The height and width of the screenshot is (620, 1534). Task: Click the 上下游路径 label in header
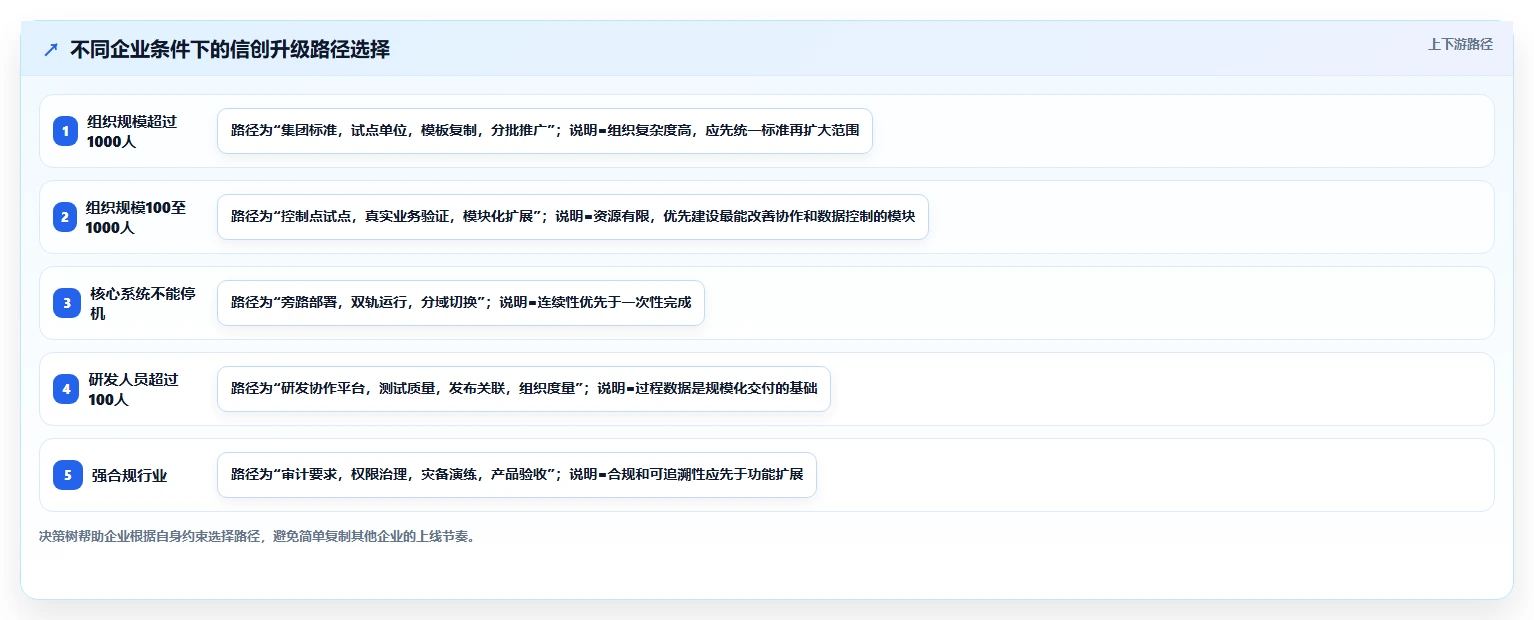(1460, 44)
